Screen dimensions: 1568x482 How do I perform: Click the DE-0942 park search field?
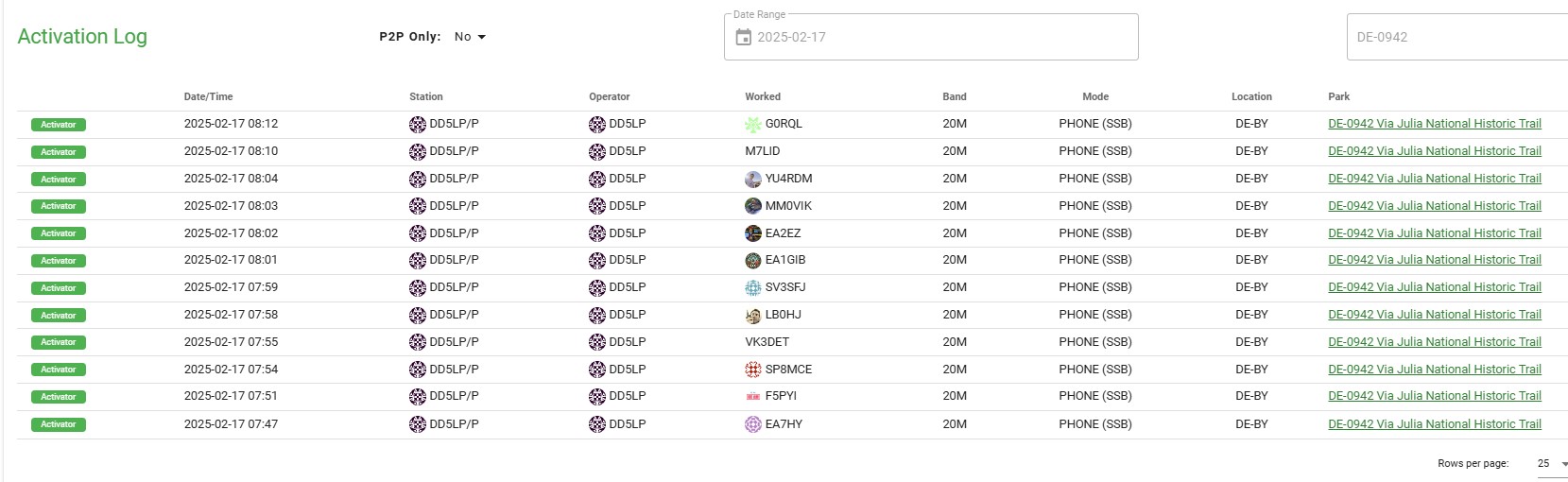click(1456, 37)
